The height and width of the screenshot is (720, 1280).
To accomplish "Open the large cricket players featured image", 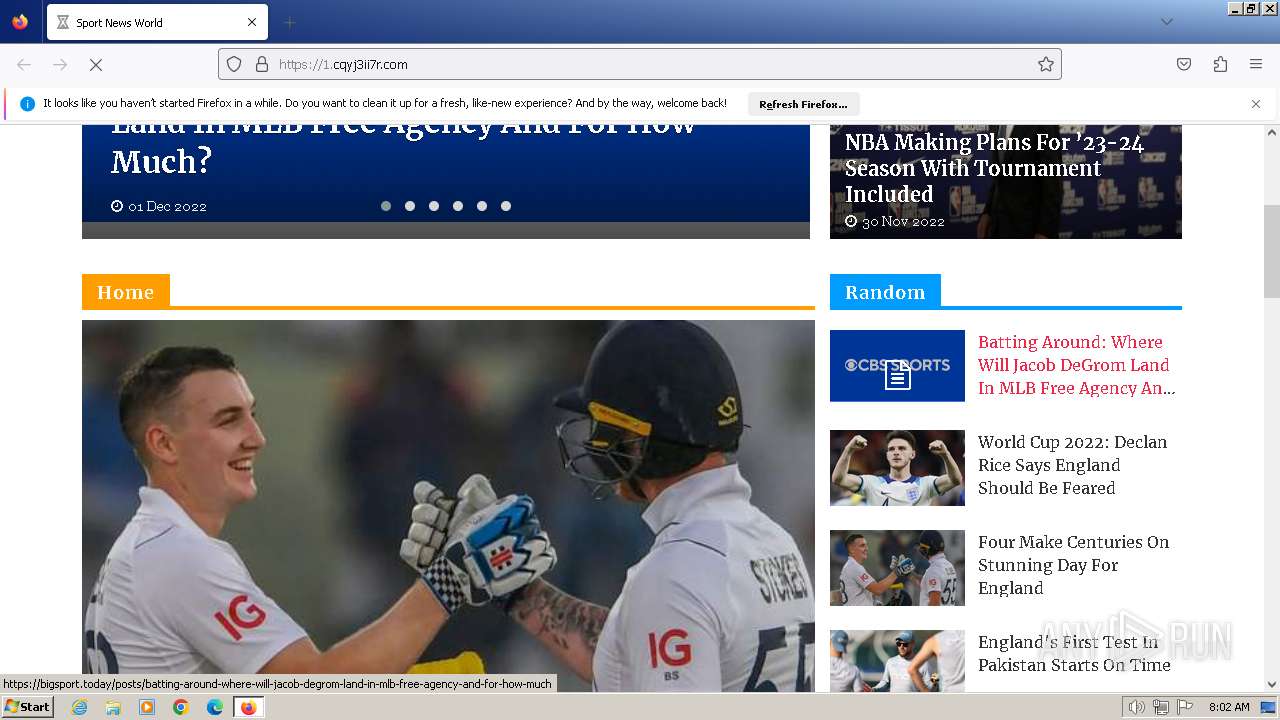I will [x=448, y=506].
